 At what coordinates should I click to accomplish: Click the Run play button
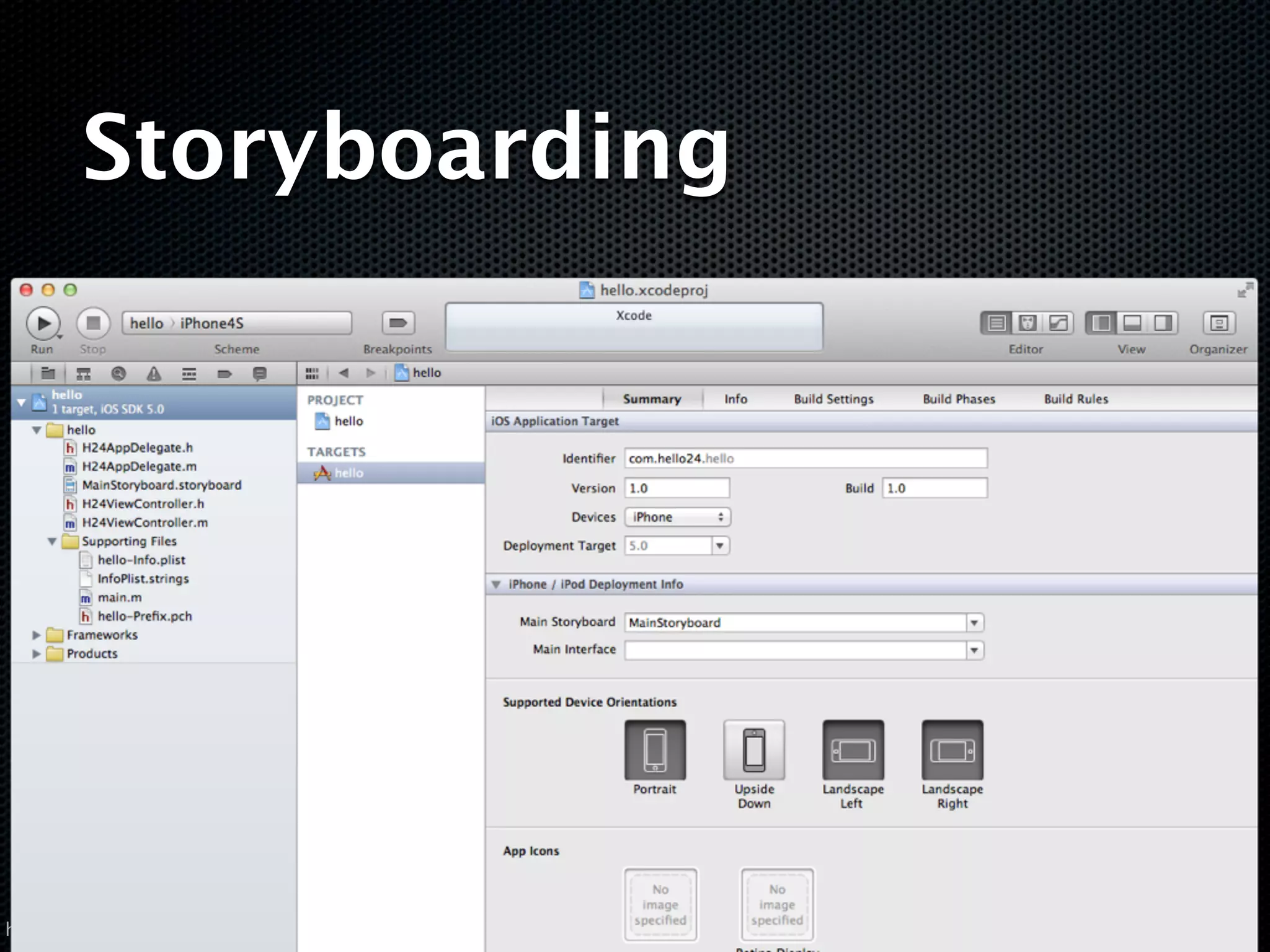click(x=43, y=323)
